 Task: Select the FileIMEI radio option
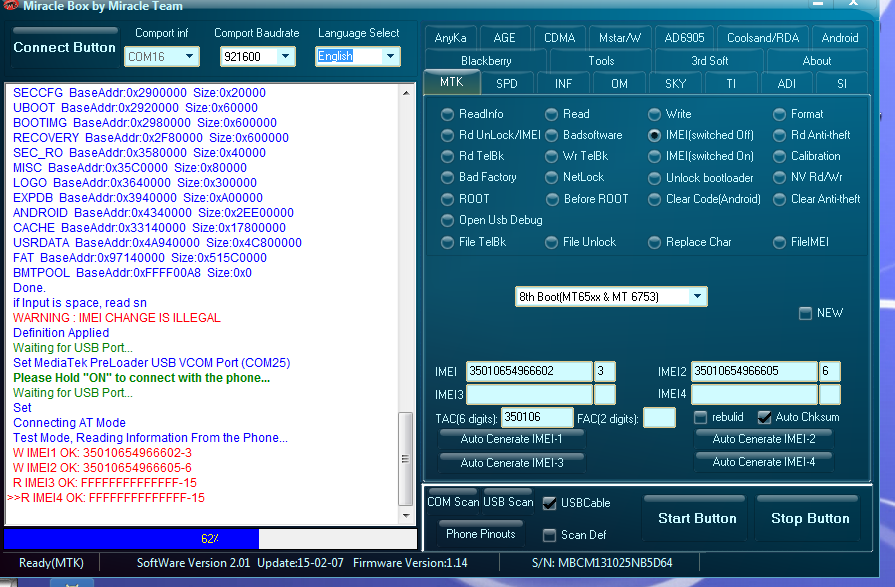[780, 242]
